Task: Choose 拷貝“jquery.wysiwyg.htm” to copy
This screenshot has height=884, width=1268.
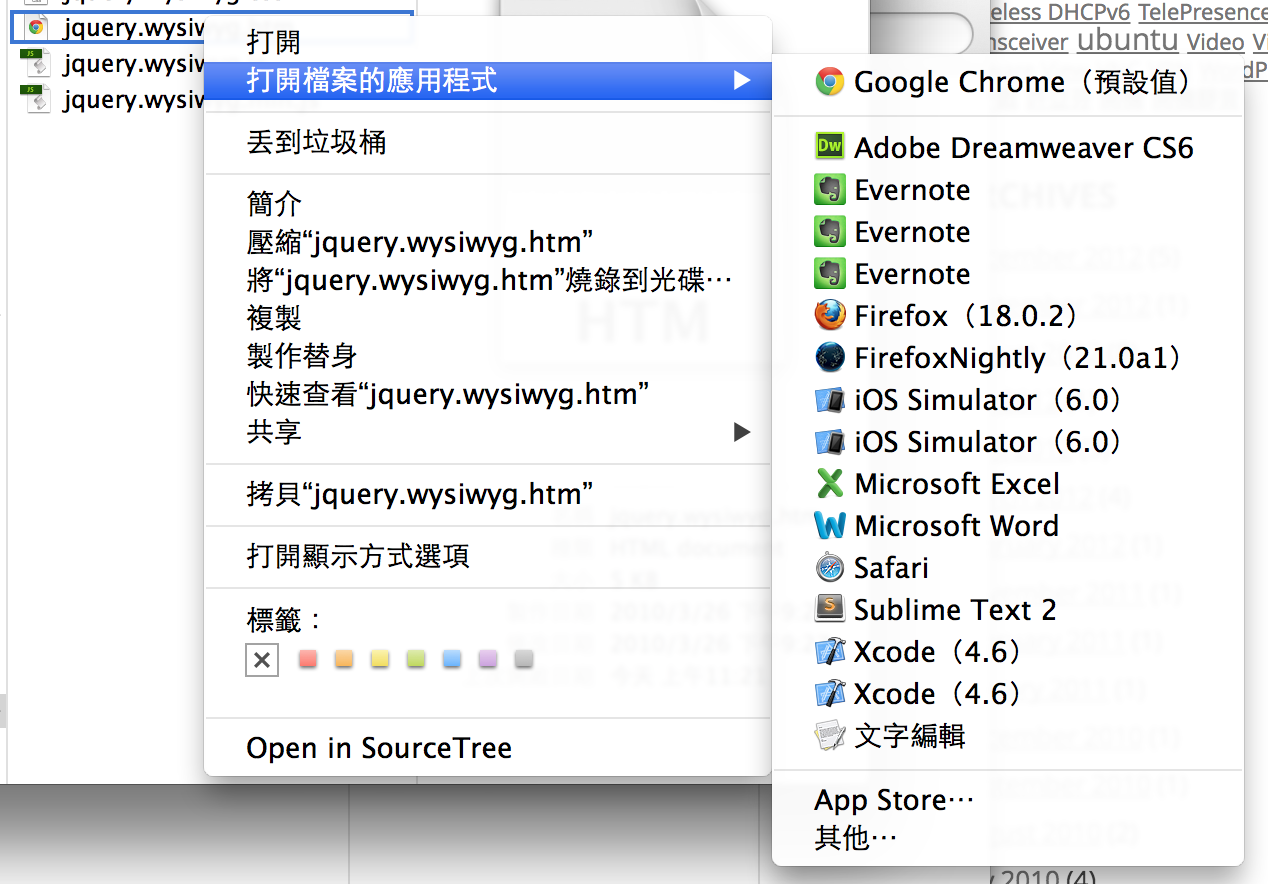Action: coord(488,494)
